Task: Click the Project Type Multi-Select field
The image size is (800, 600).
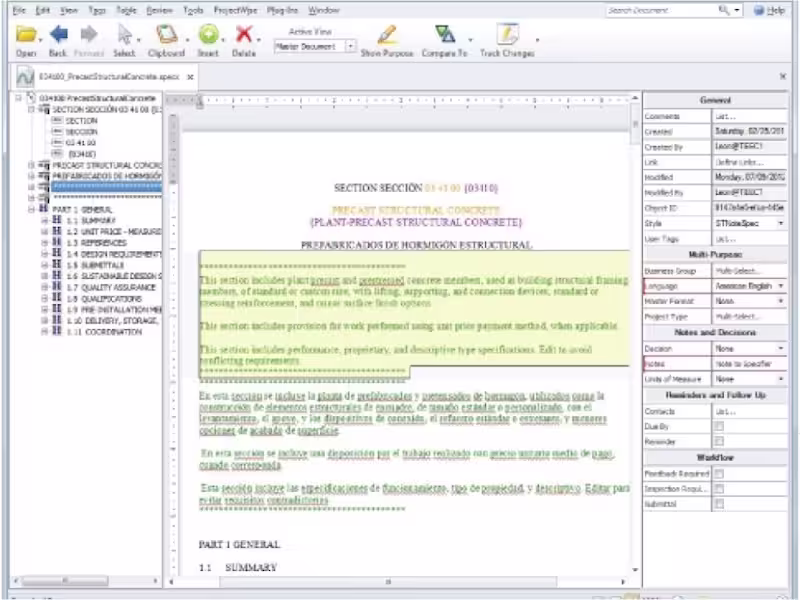Action: tap(749, 317)
